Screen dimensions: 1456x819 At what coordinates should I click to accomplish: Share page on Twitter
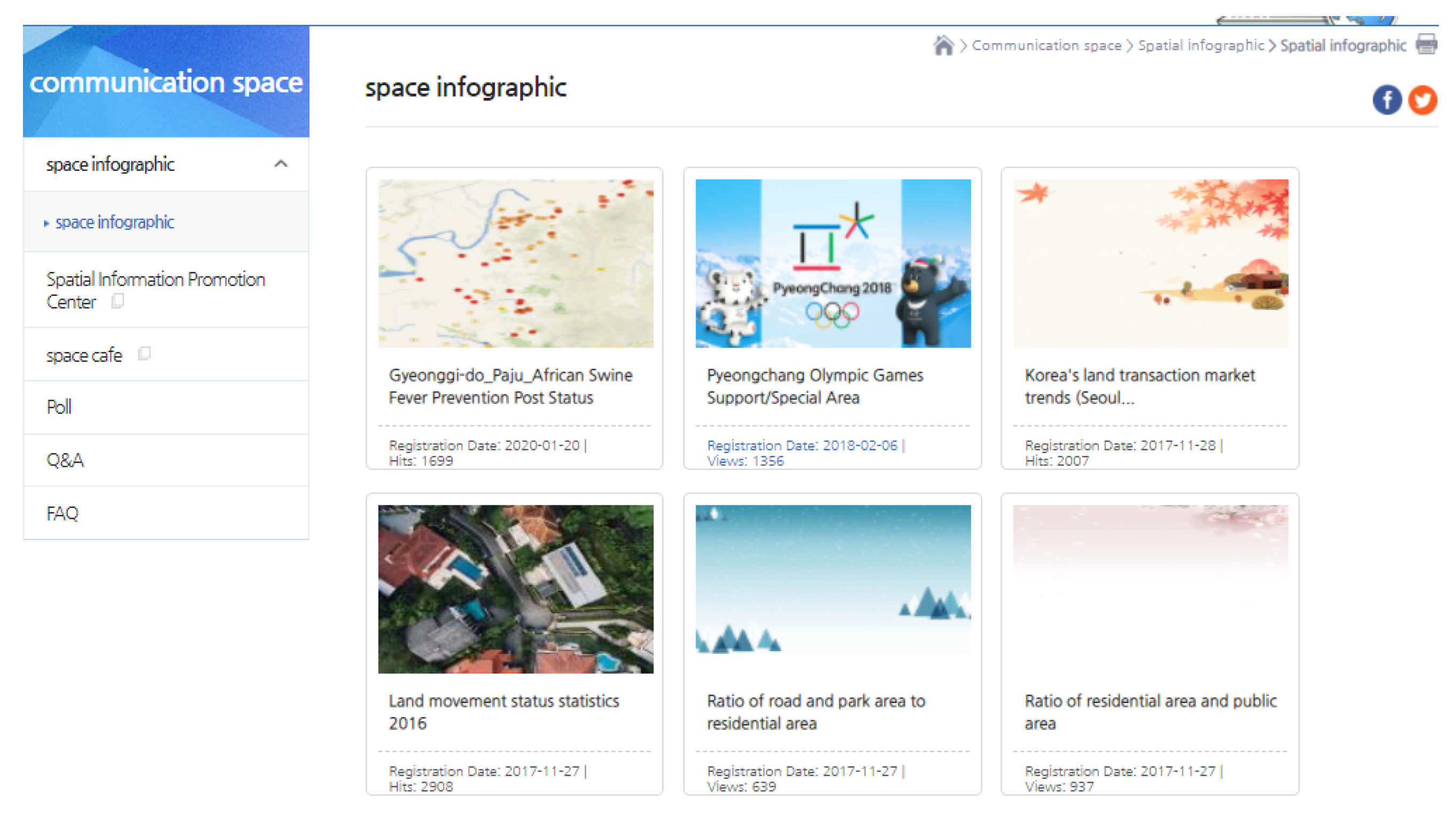point(1422,100)
